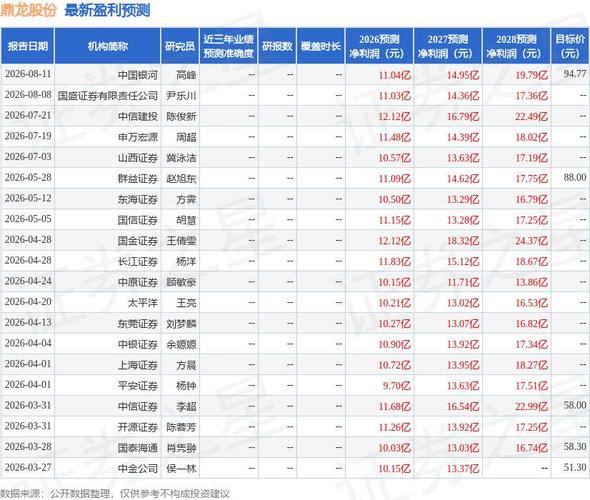Viewport: 590px width, 500px height.
Task: Select researcher 尹乐川
Action: 181,96
